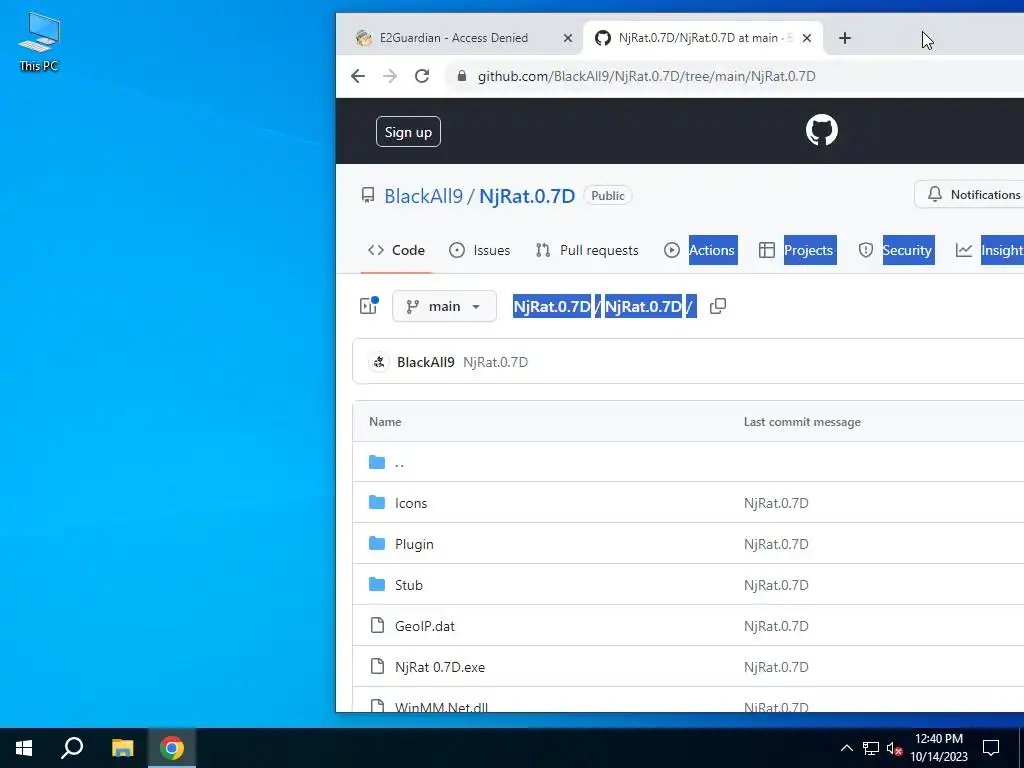Open the GeoIP.dat file
Viewport: 1024px width, 768px height.
(424, 626)
